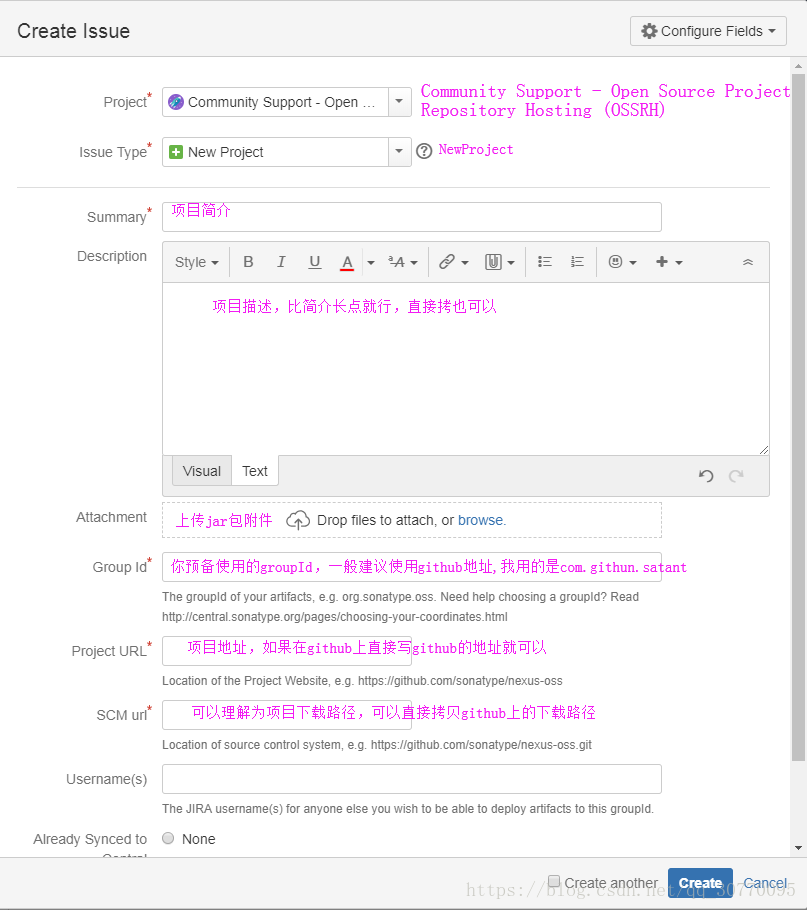
Task: Open the Style dropdown
Action: 197,262
